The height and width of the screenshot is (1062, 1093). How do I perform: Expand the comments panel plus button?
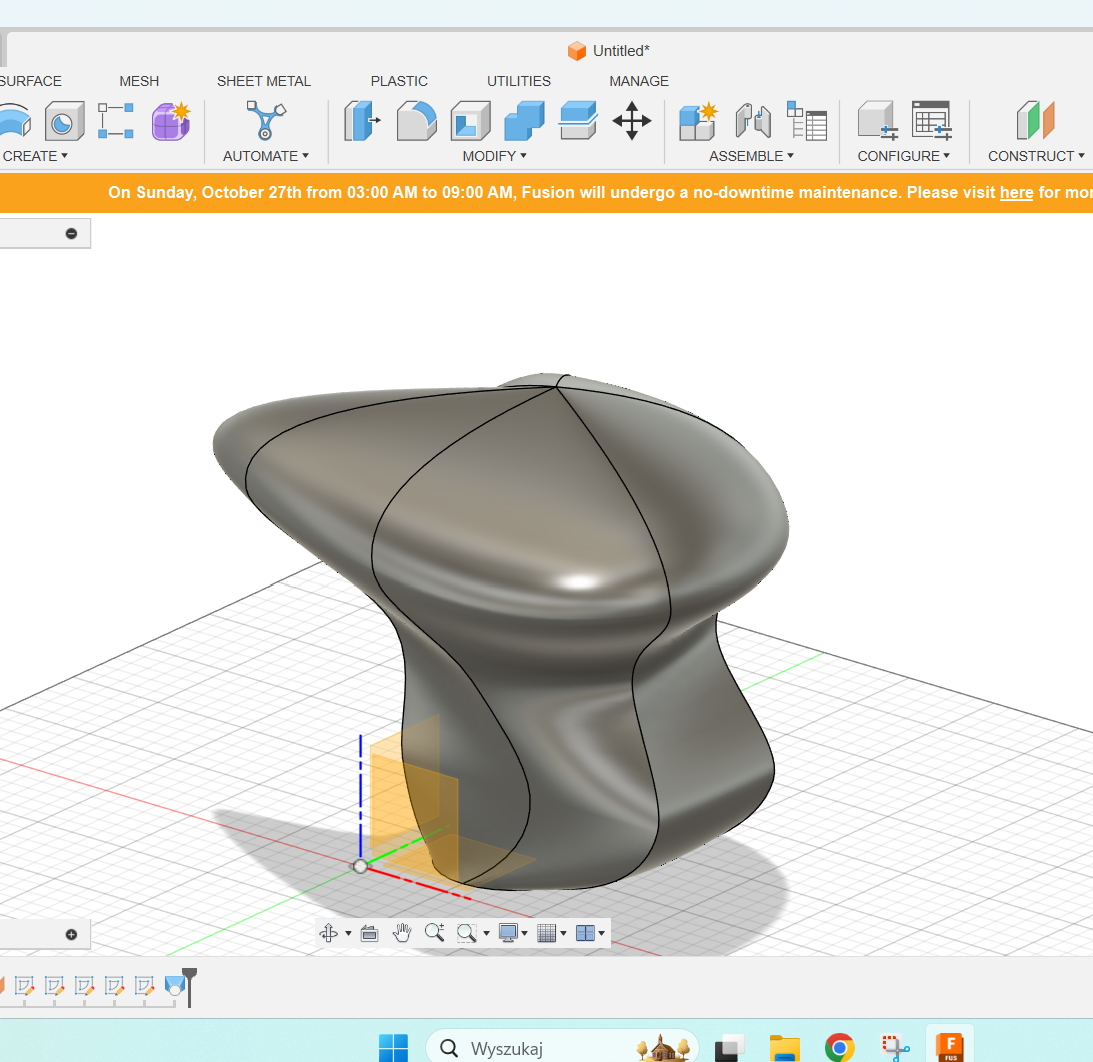coord(71,934)
